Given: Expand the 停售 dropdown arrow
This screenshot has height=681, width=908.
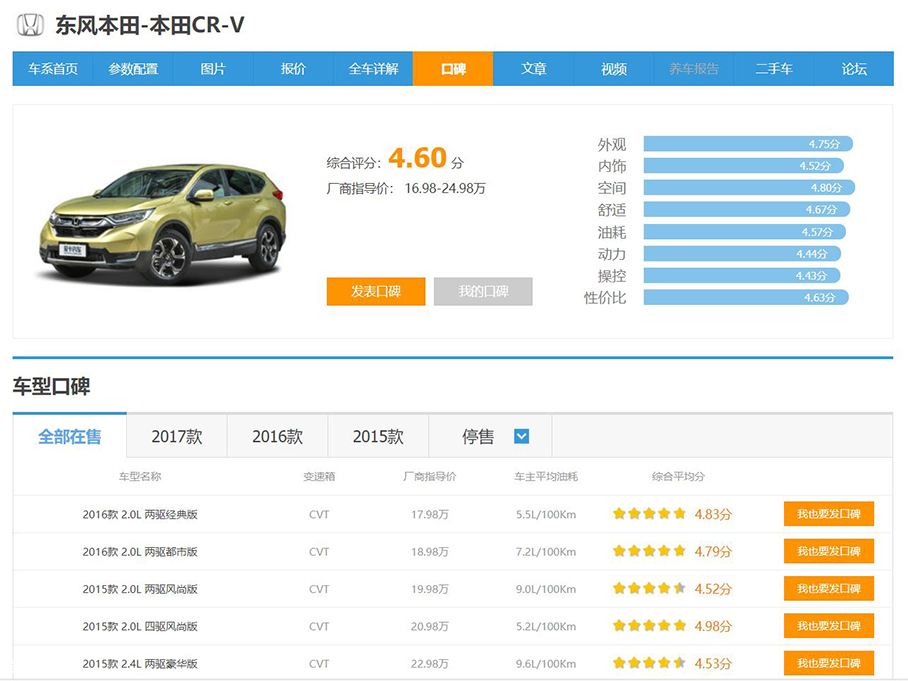Looking at the screenshot, I should pos(521,436).
